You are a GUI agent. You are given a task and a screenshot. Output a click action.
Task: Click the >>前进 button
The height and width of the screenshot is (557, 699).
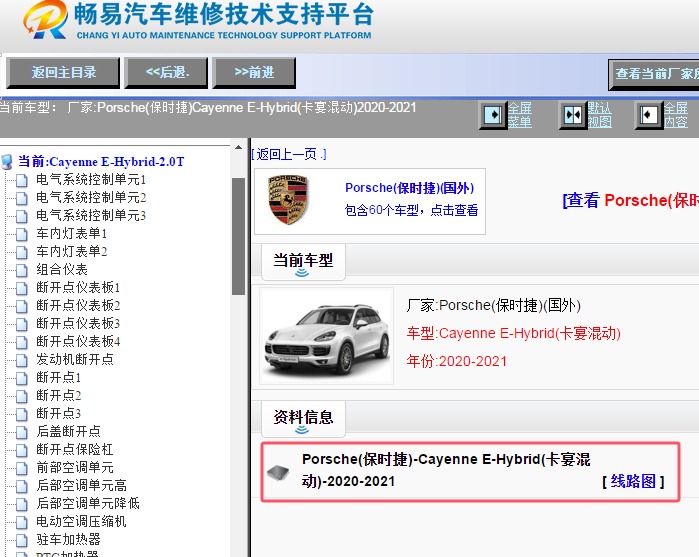pos(255,73)
